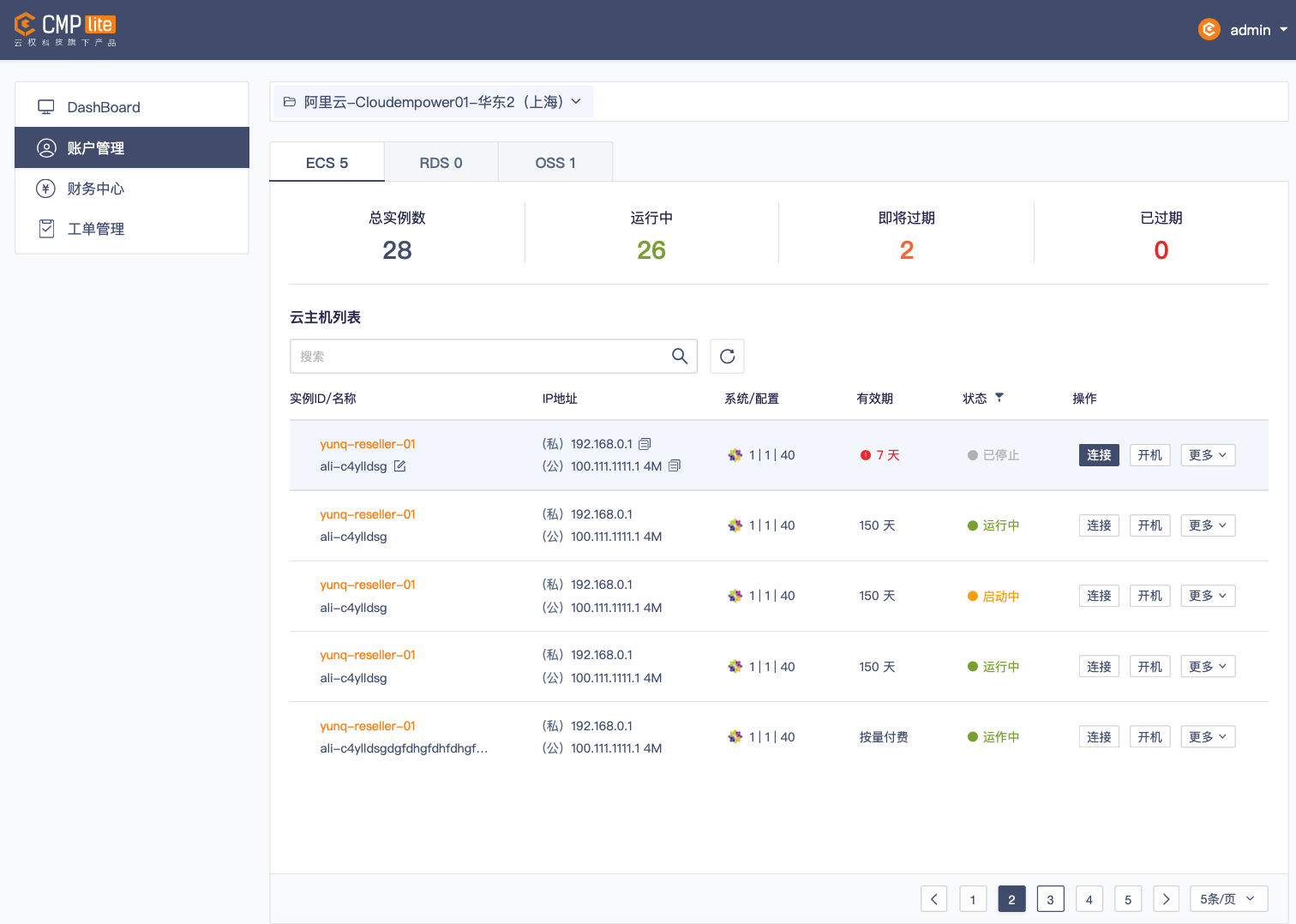Click the 已过期 count 0

(1161, 250)
